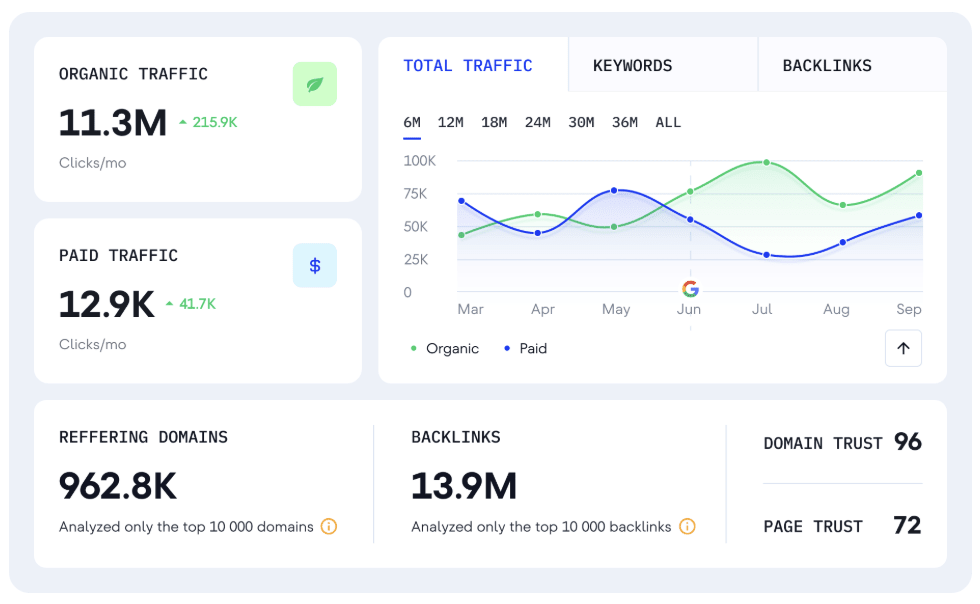Click the PAID TRAFFIC card heading
This screenshot has width=980, height=604.
tap(118, 256)
